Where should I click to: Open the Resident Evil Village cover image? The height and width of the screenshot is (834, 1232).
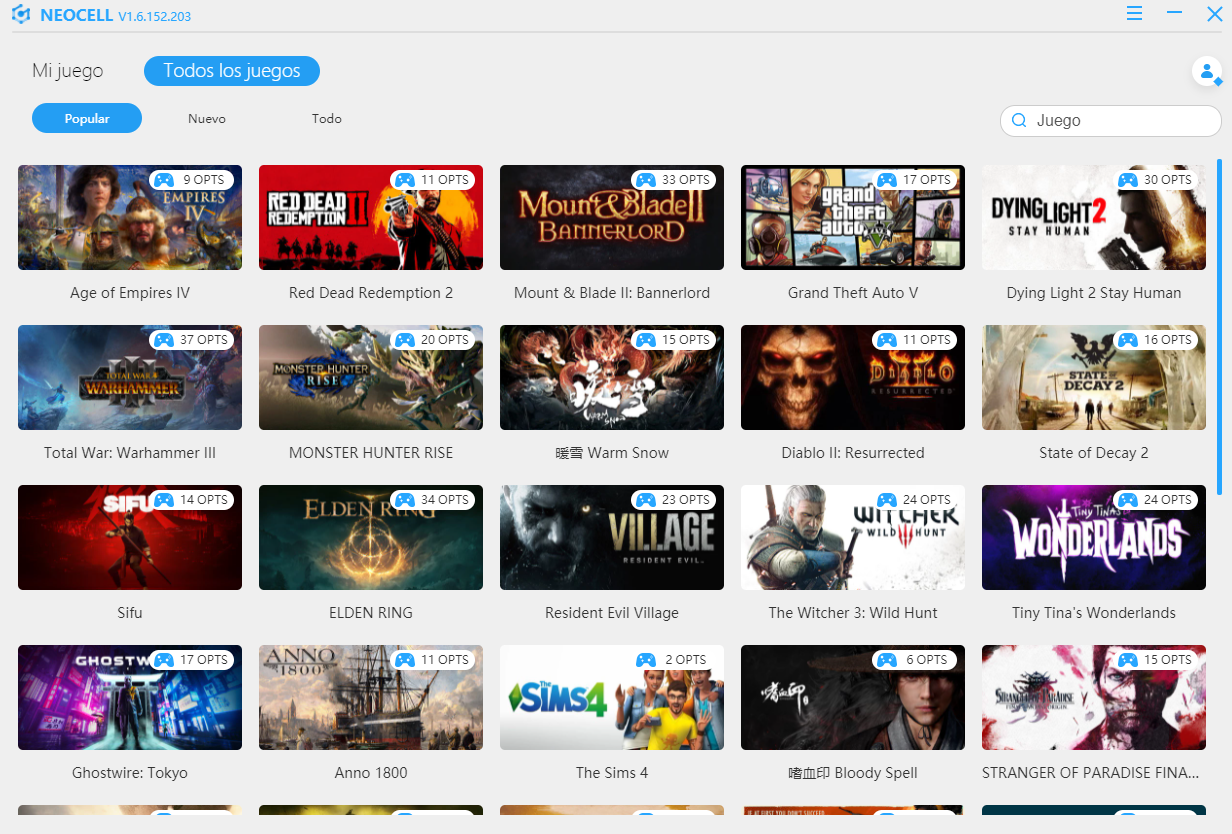tap(612, 538)
